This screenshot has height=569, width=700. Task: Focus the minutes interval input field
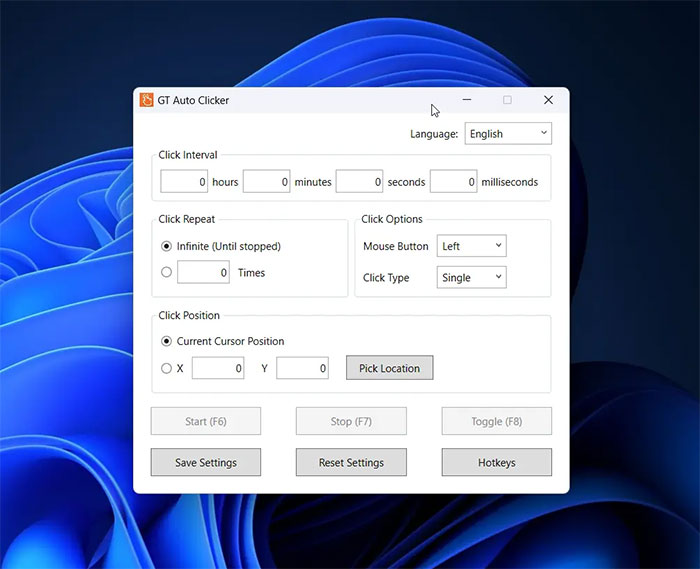click(x=266, y=182)
